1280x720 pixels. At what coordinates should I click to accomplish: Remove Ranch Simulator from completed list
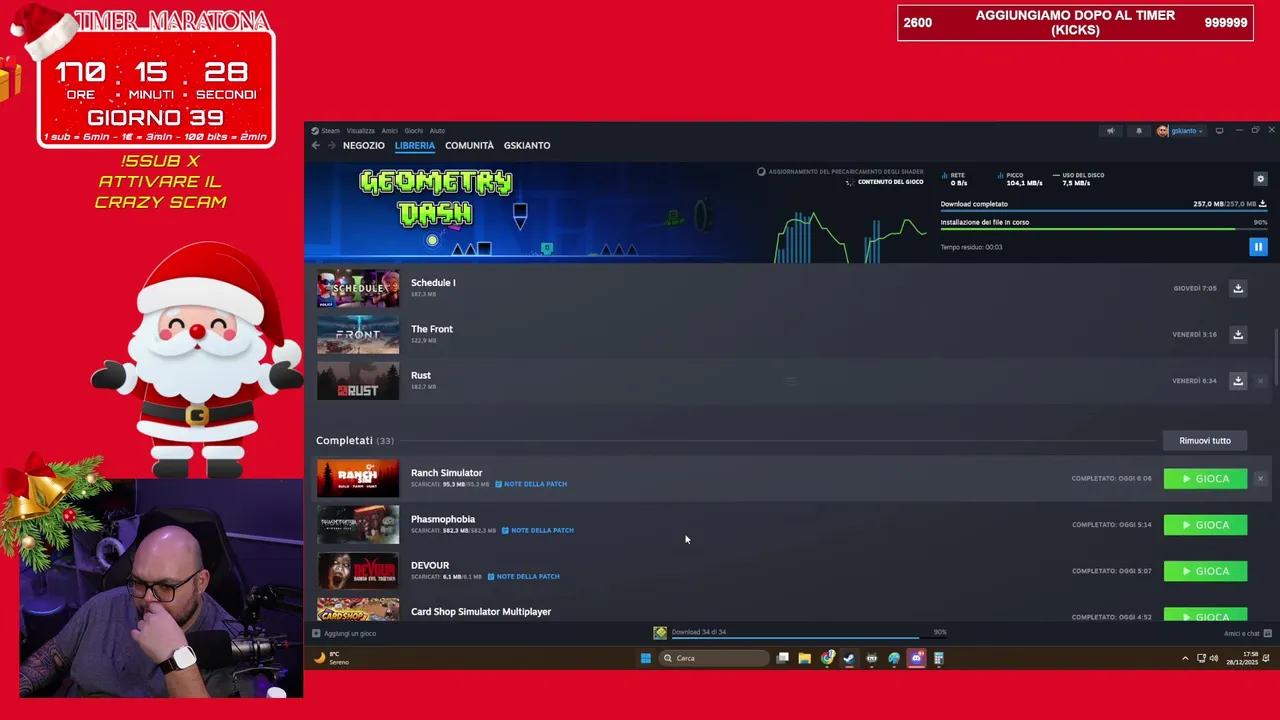[x=1260, y=479]
